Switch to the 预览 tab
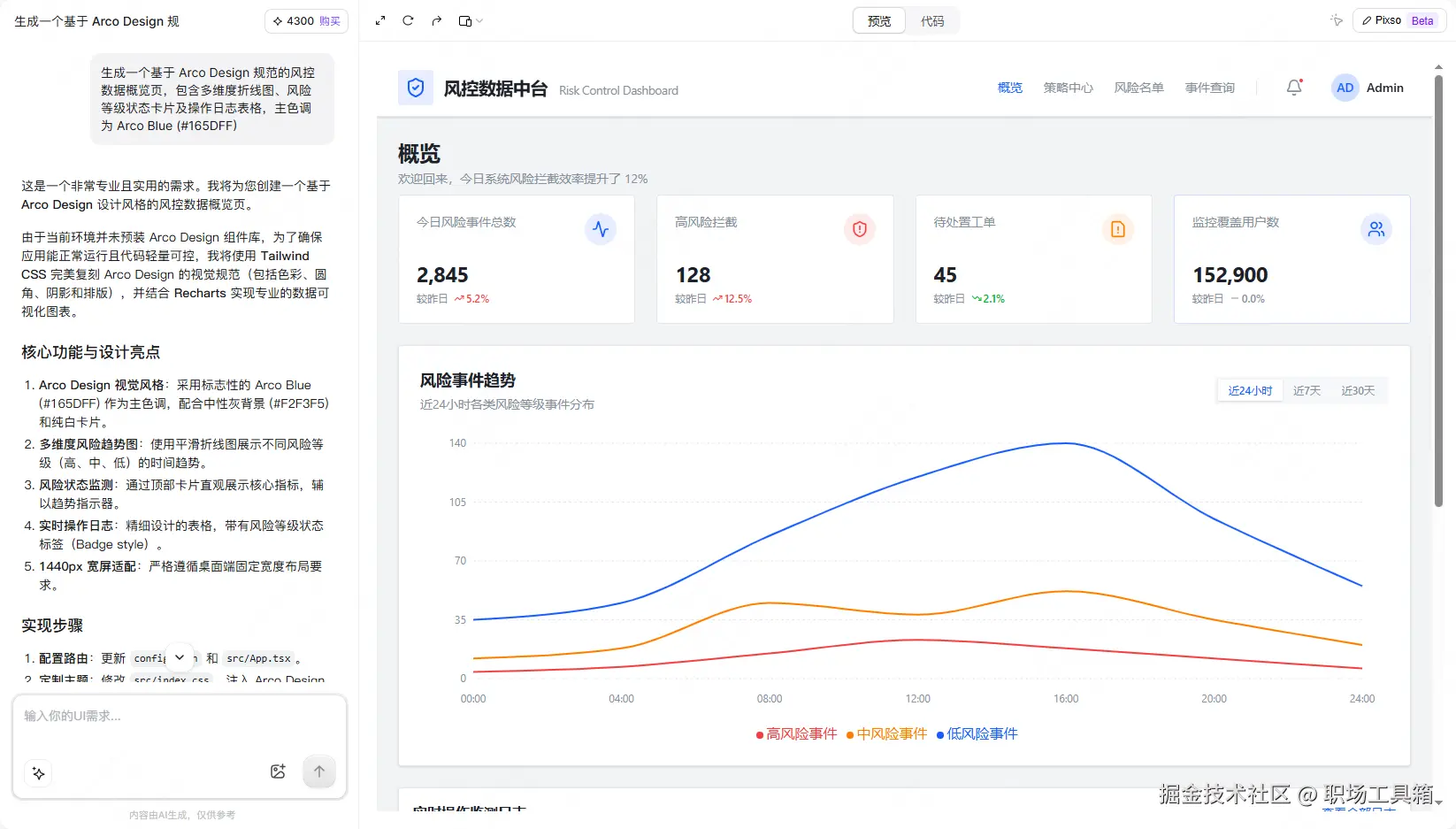The image size is (1456, 829). (879, 21)
